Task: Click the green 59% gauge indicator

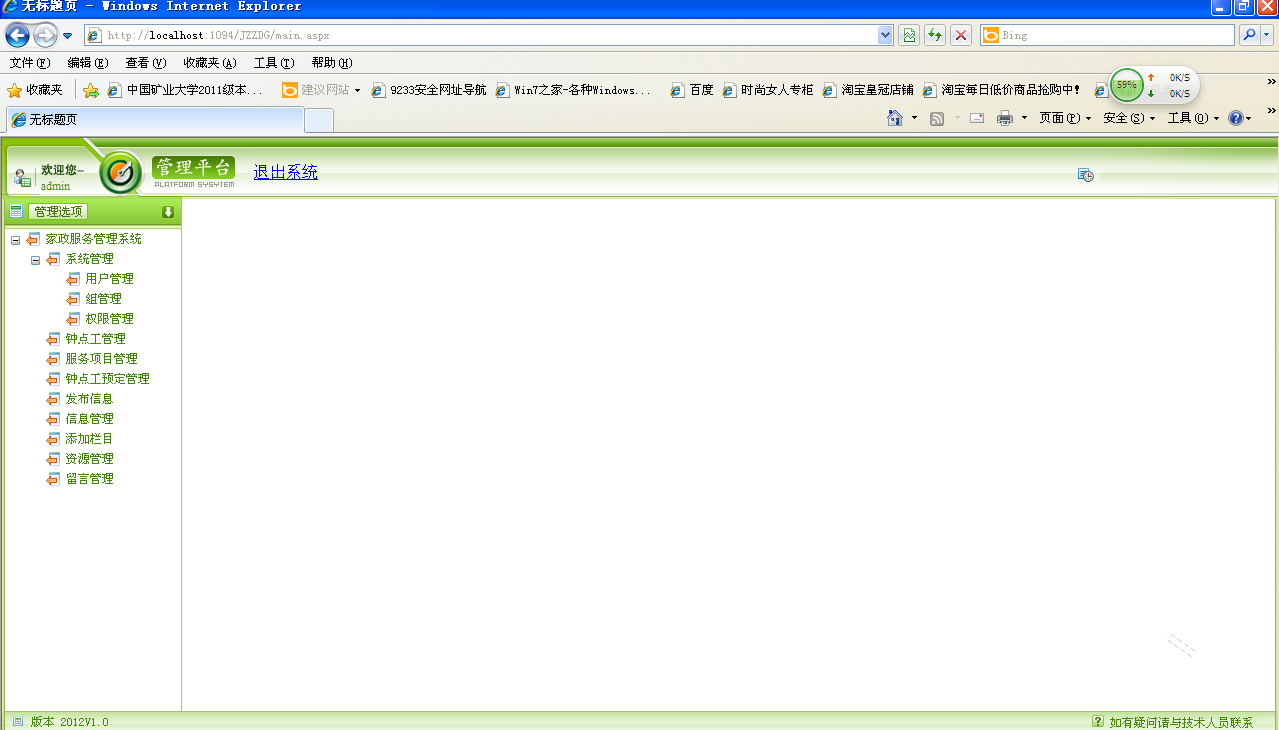Action: pos(1126,85)
